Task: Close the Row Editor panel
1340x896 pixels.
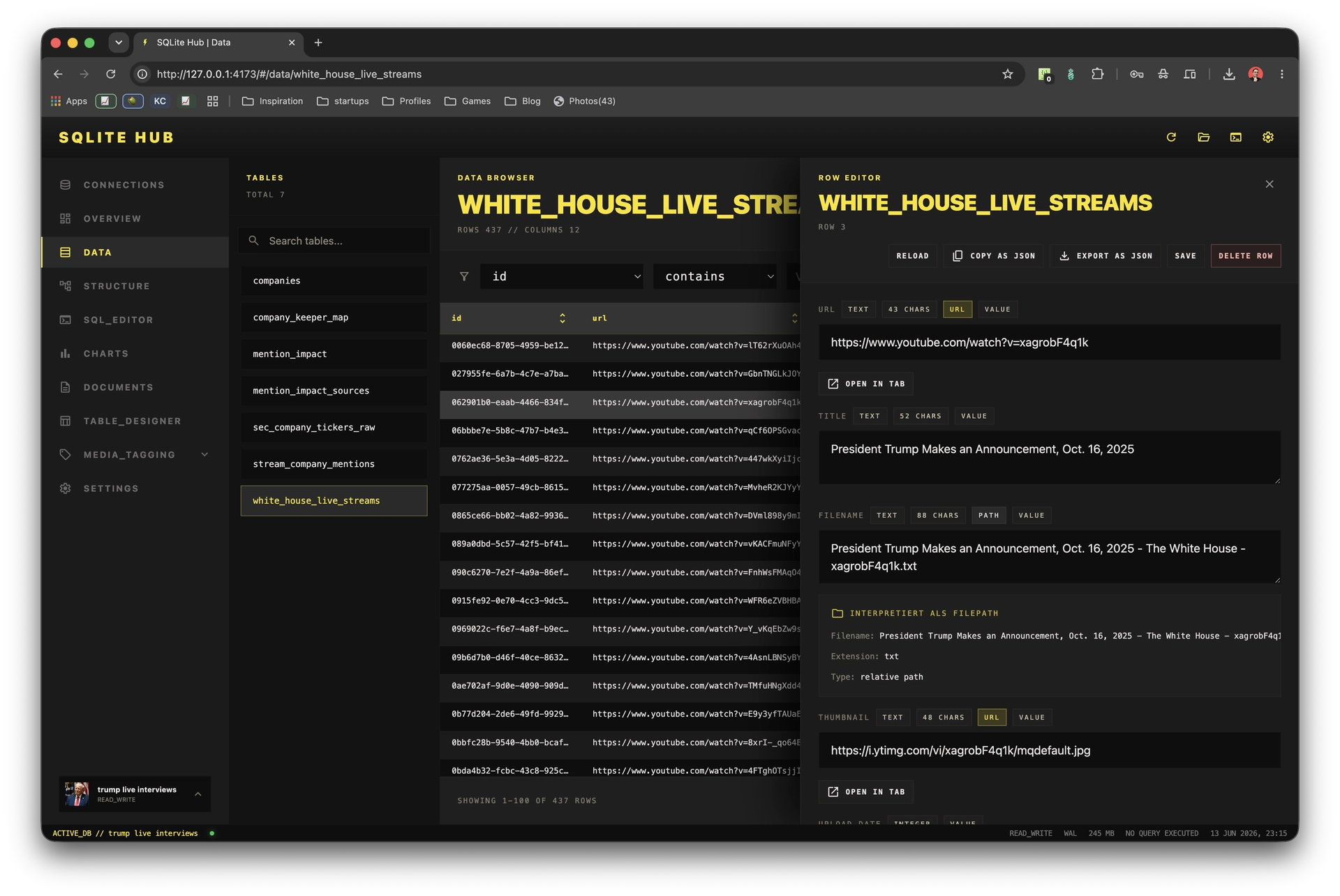Action: pos(1270,184)
